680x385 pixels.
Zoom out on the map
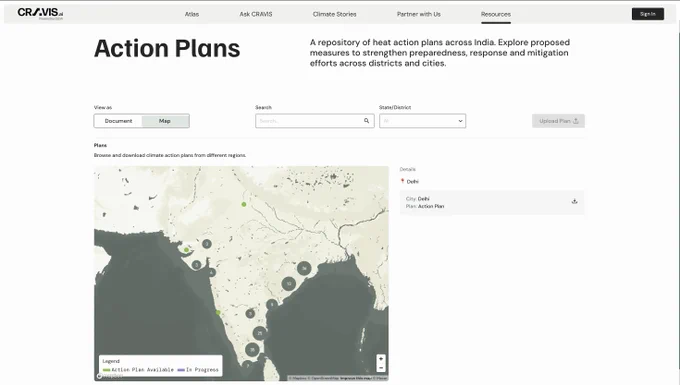(381, 368)
